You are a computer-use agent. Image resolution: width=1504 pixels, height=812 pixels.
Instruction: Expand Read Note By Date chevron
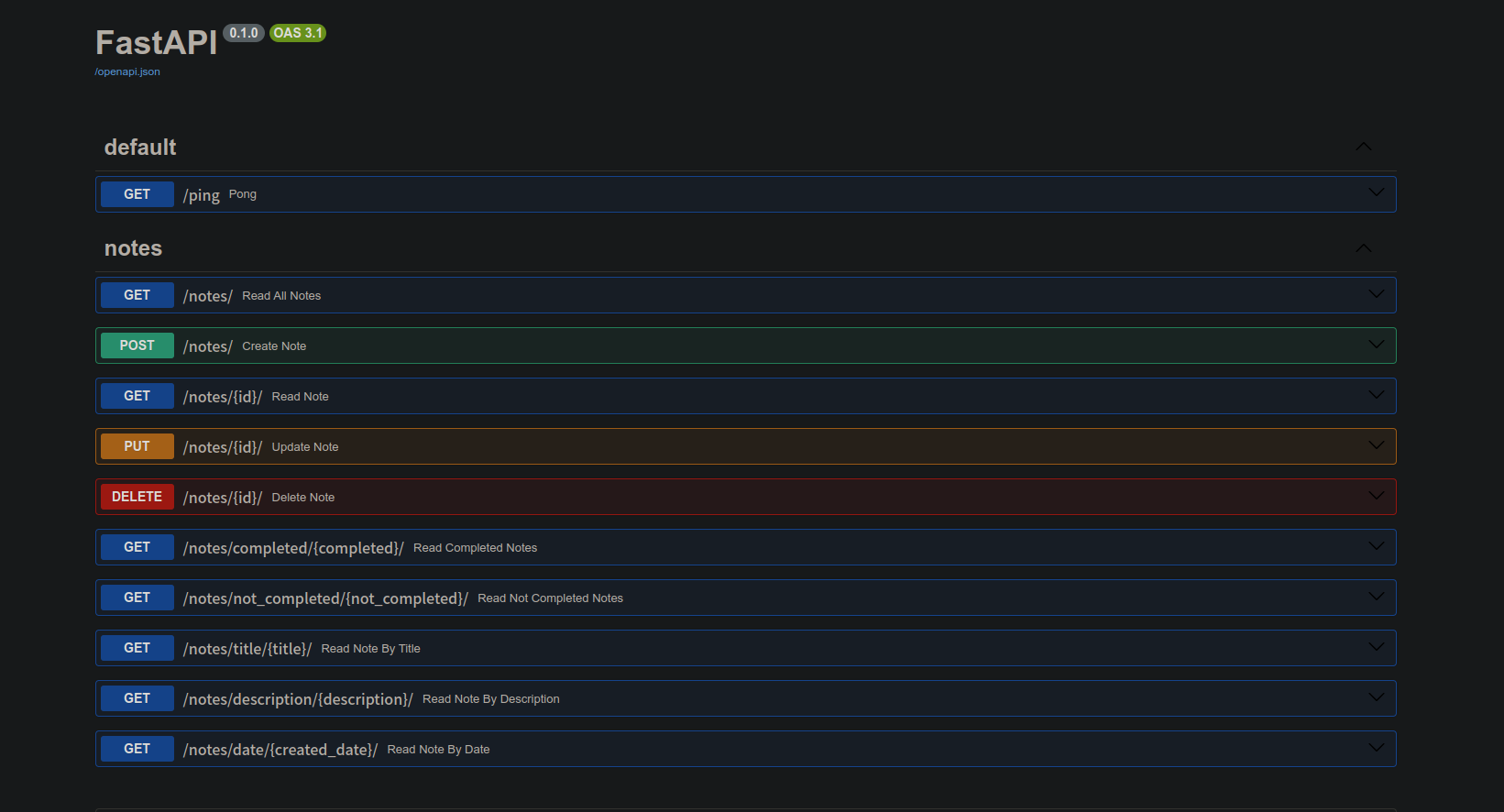[1377, 748]
